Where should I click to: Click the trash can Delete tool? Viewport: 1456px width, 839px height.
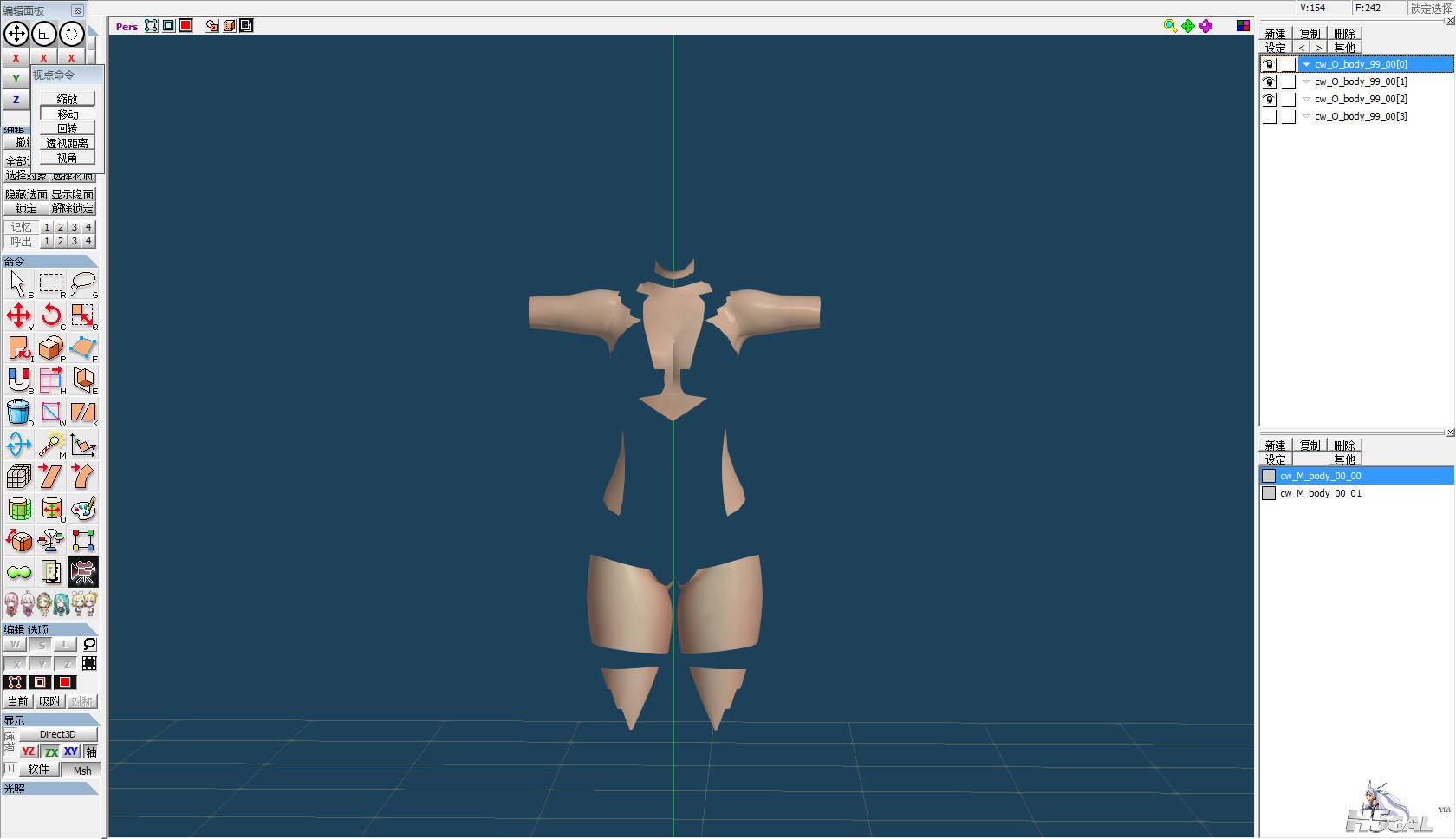18,413
